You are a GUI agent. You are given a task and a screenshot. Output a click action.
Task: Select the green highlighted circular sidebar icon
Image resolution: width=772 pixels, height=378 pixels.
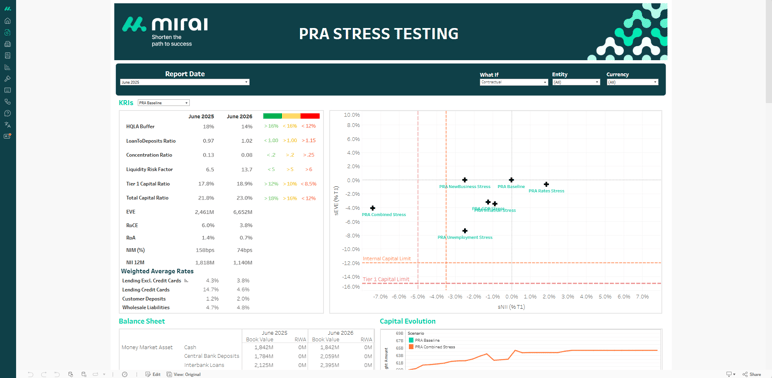pos(7,32)
